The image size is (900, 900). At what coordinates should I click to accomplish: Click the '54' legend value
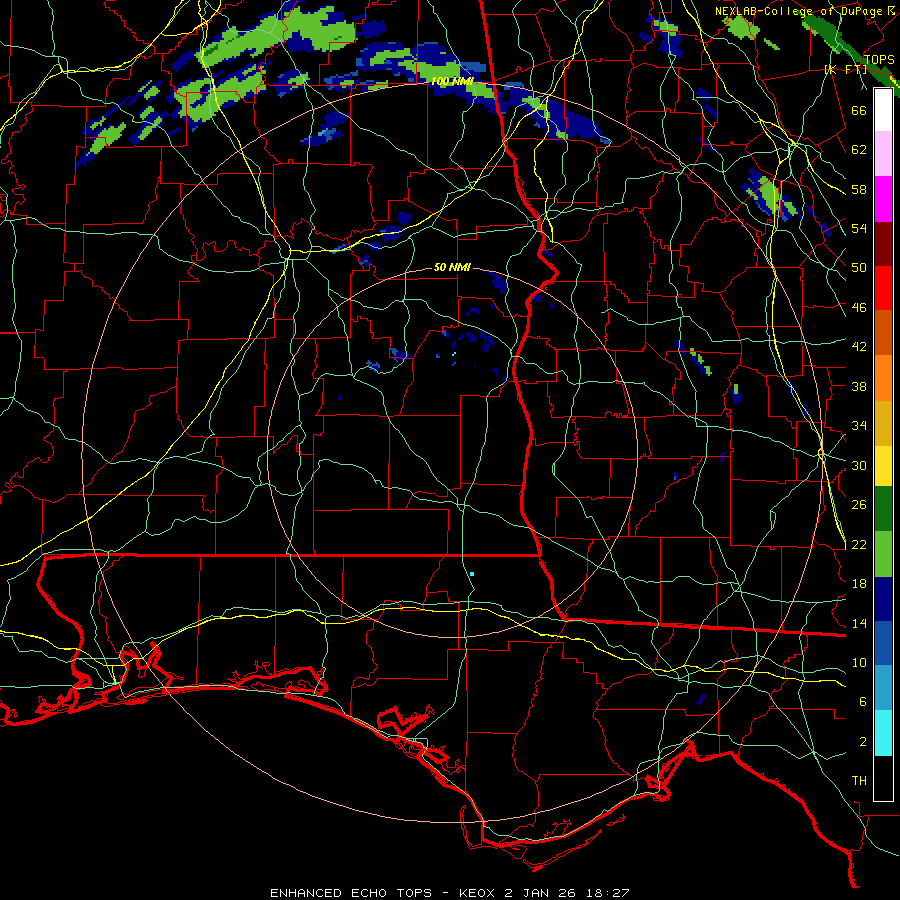(x=859, y=228)
